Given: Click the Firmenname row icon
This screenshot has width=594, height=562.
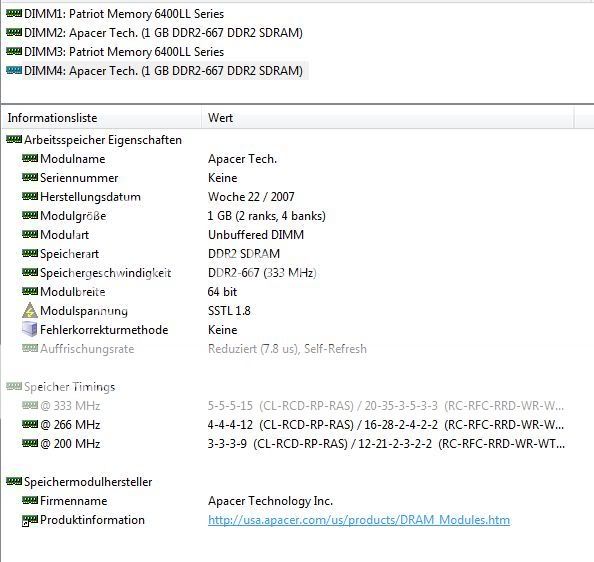Looking at the screenshot, I should [x=30, y=501].
